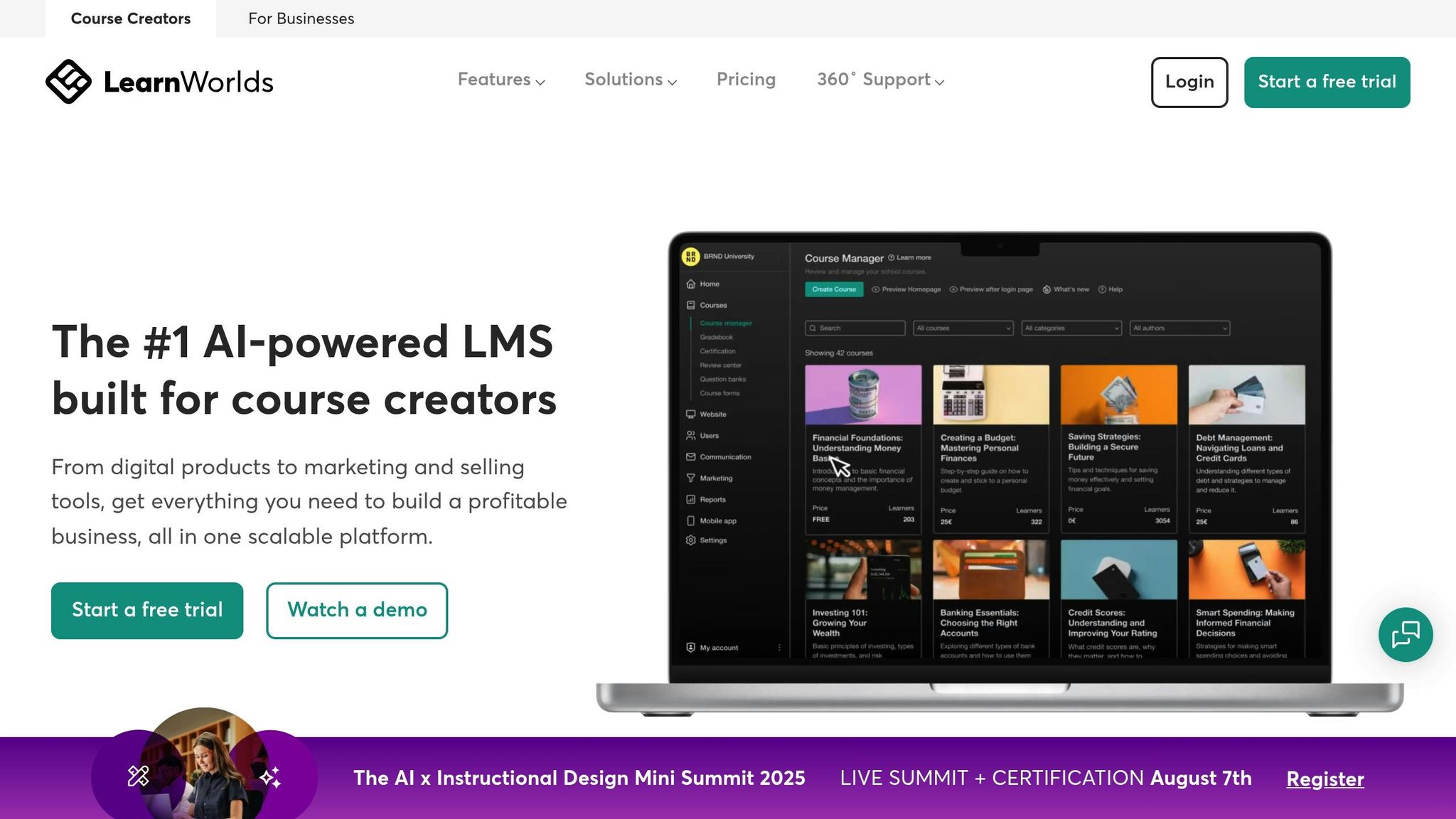Click the Login button

pyautogui.click(x=1189, y=82)
